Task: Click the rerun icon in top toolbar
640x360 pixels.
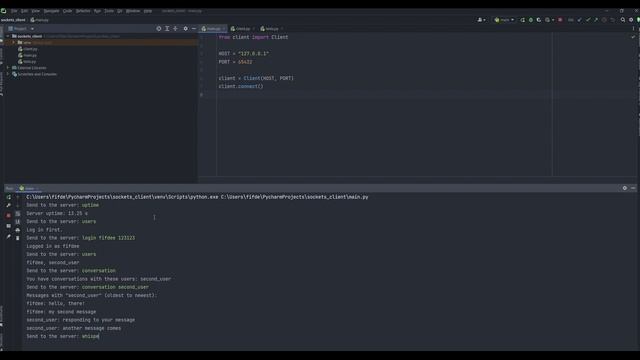Action: pyautogui.click(x=522, y=20)
